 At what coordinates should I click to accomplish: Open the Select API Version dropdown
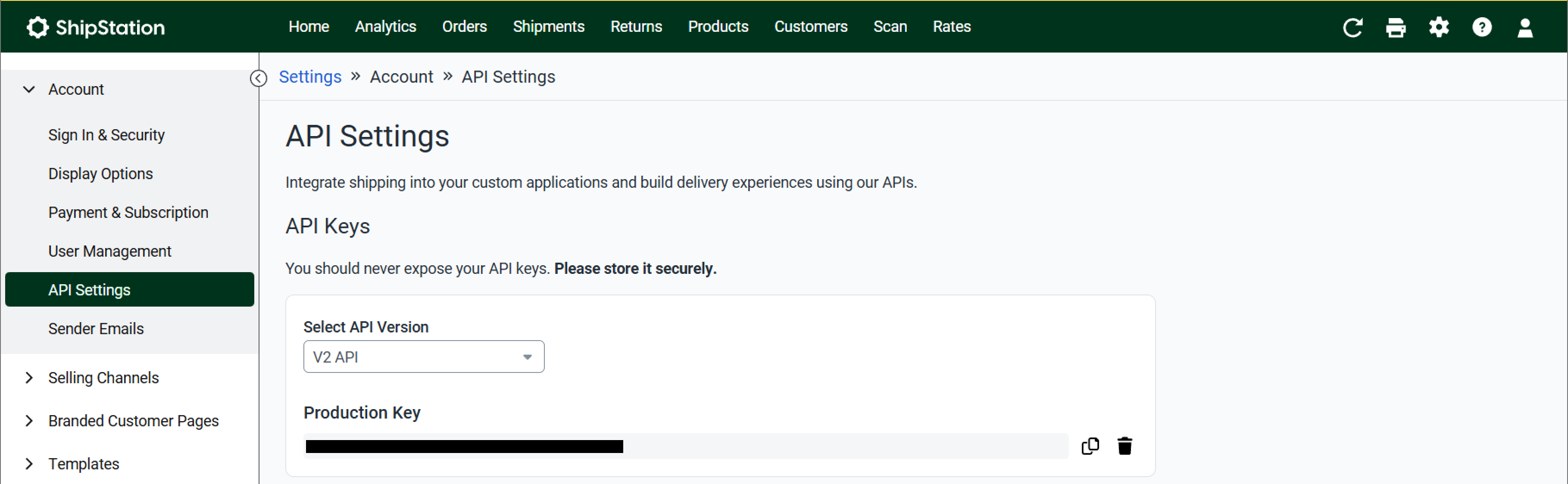click(x=424, y=357)
